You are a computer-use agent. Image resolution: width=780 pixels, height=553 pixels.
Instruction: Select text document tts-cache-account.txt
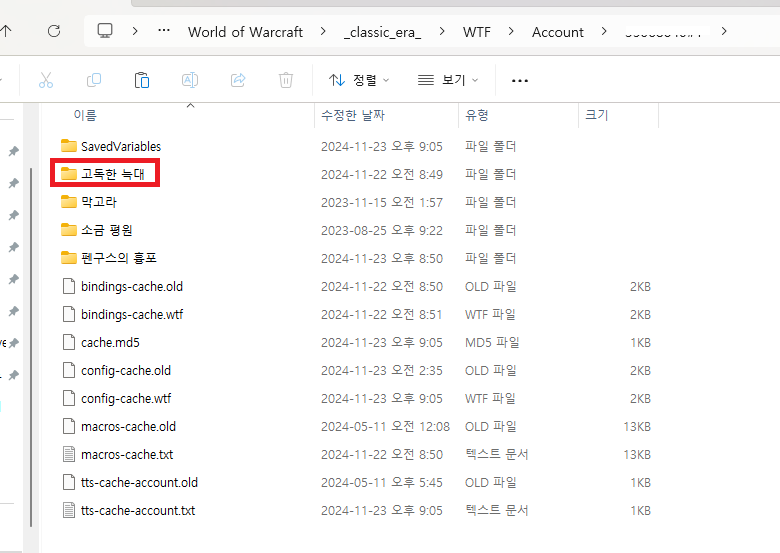click(128, 510)
